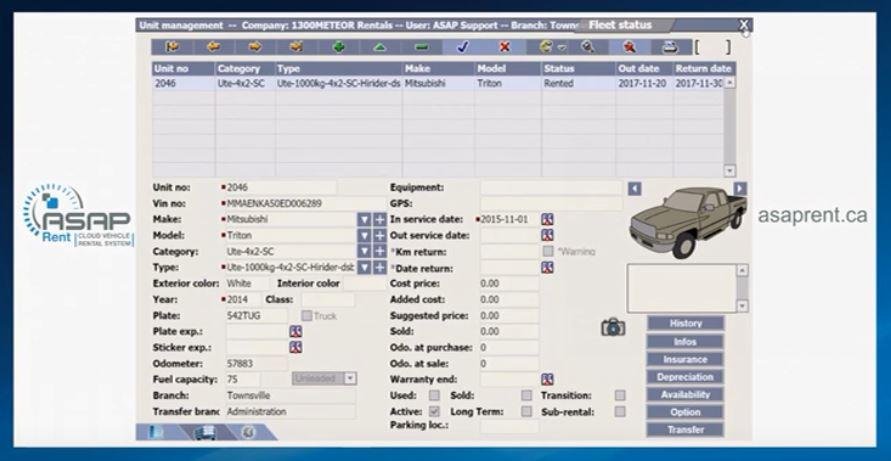The image size is (891, 461).
Task: Go to last record toolbar icon
Action: tap(296, 47)
